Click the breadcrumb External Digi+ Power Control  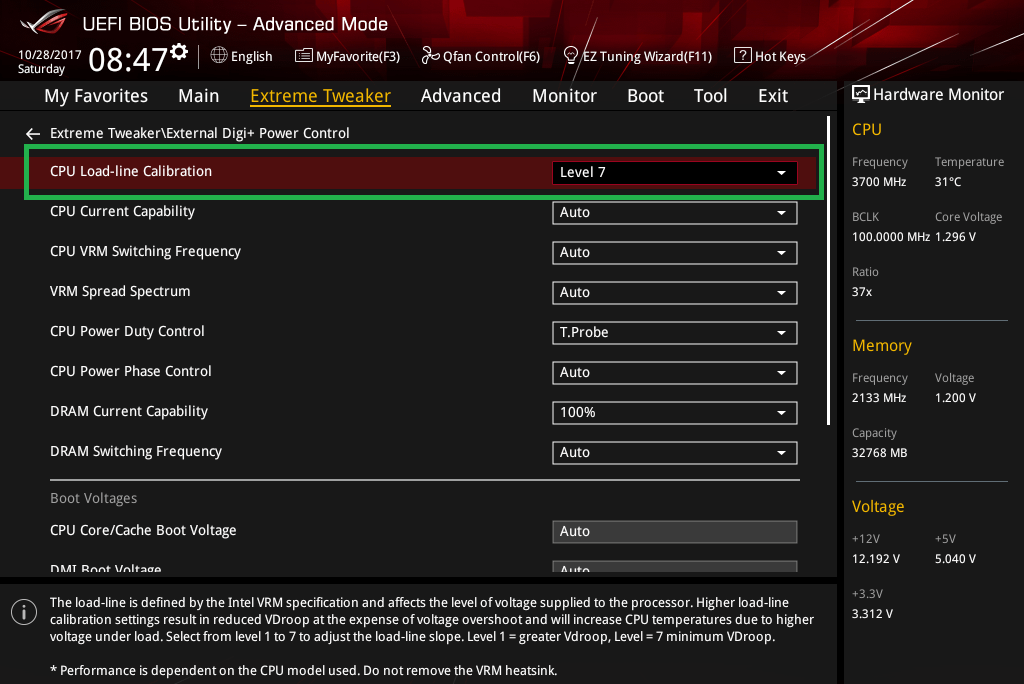(x=258, y=133)
